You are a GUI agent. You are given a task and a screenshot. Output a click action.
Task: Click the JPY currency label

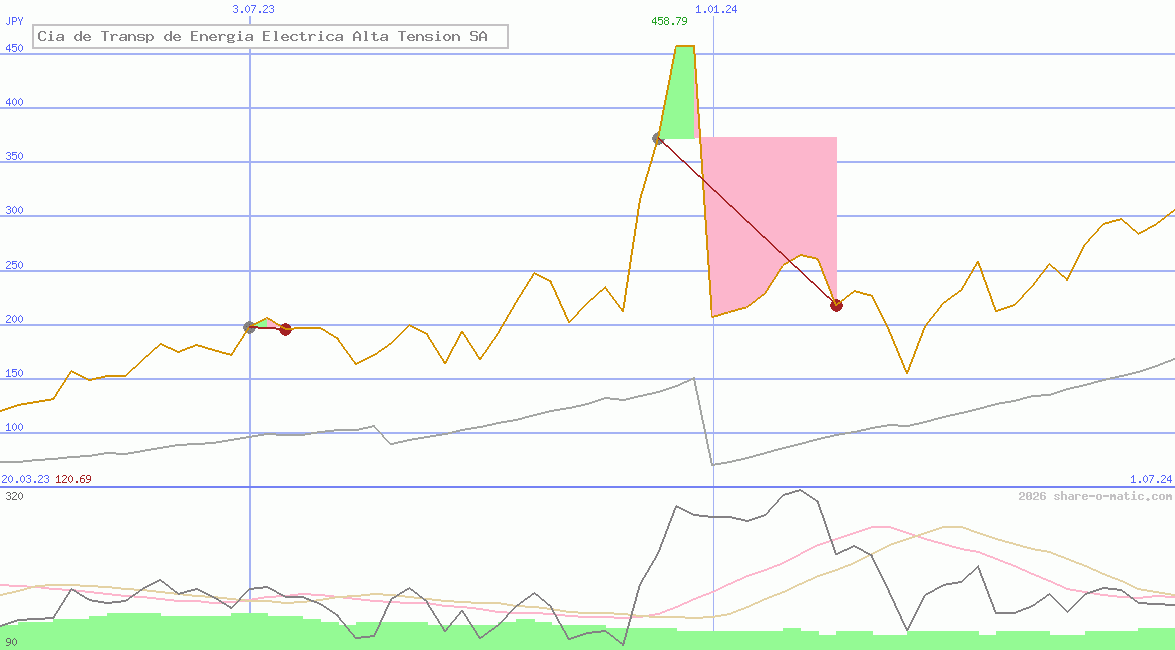[14, 21]
